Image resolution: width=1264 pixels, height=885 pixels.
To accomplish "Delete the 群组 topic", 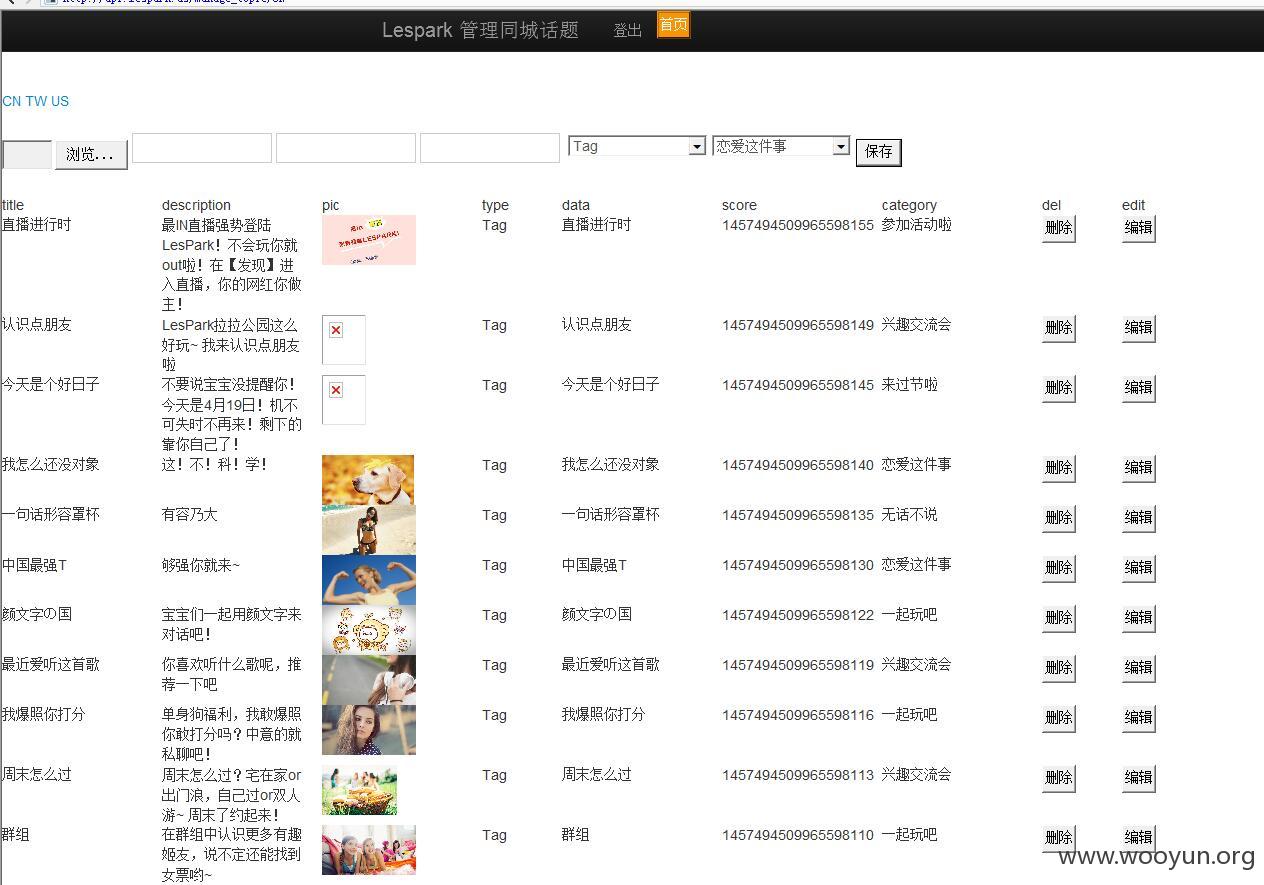I will (1058, 838).
